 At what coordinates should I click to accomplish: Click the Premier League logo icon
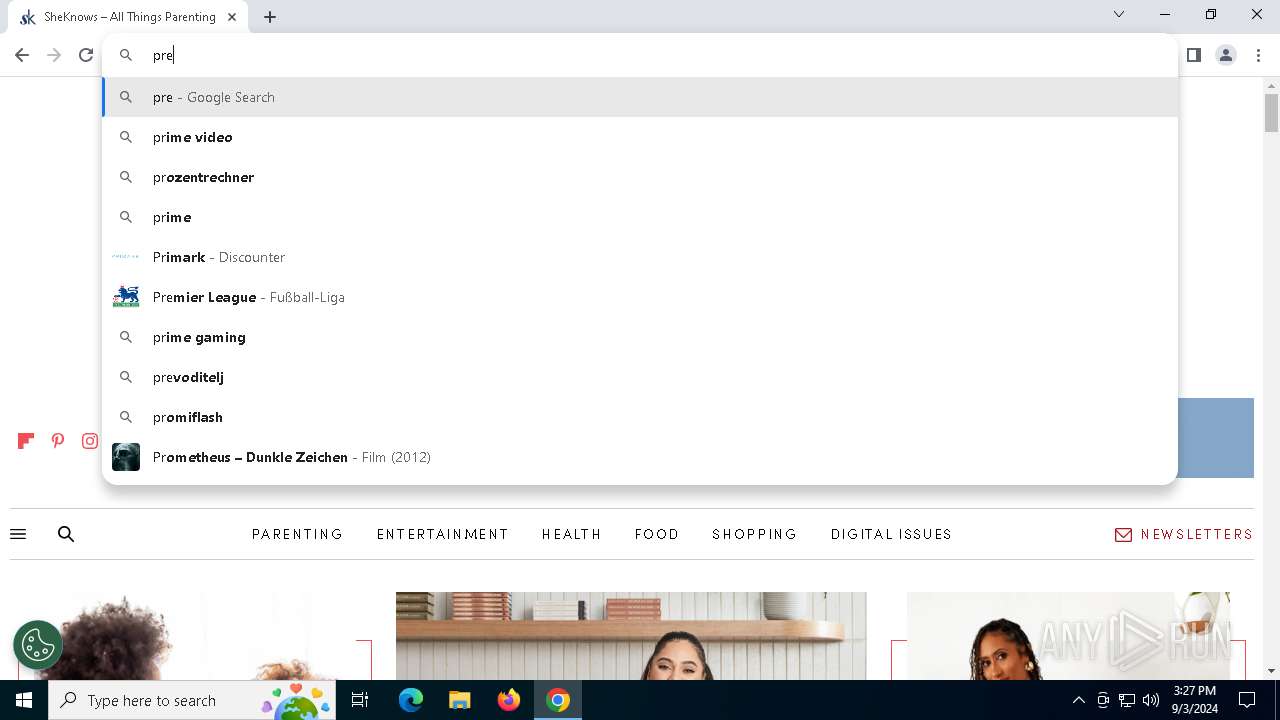[126, 297]
